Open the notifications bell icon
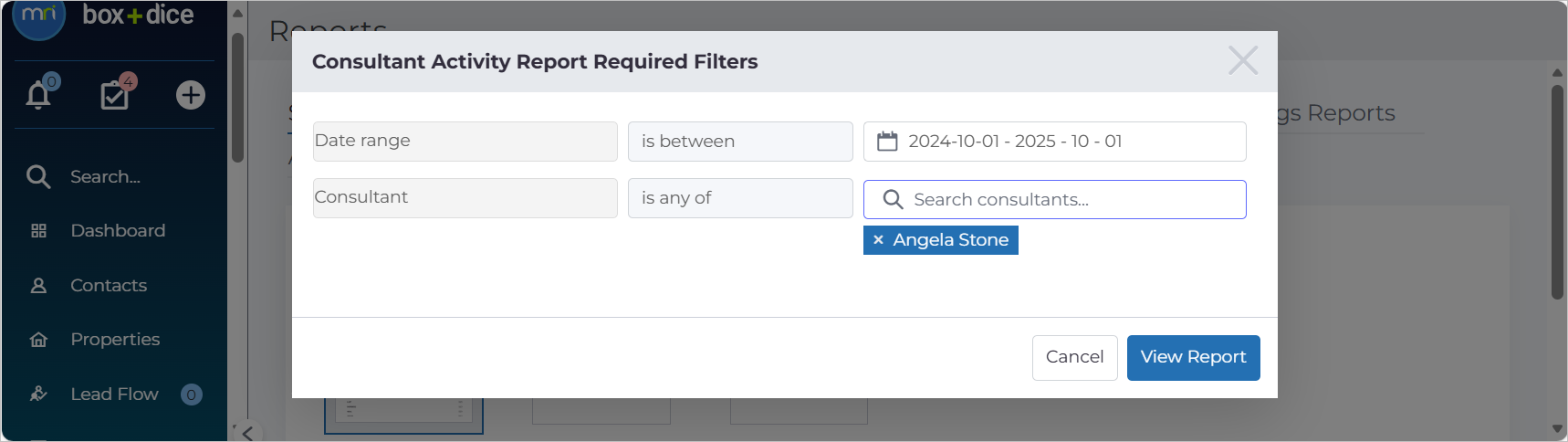The width and height of the screenshot is (1568, 442). 38,95
